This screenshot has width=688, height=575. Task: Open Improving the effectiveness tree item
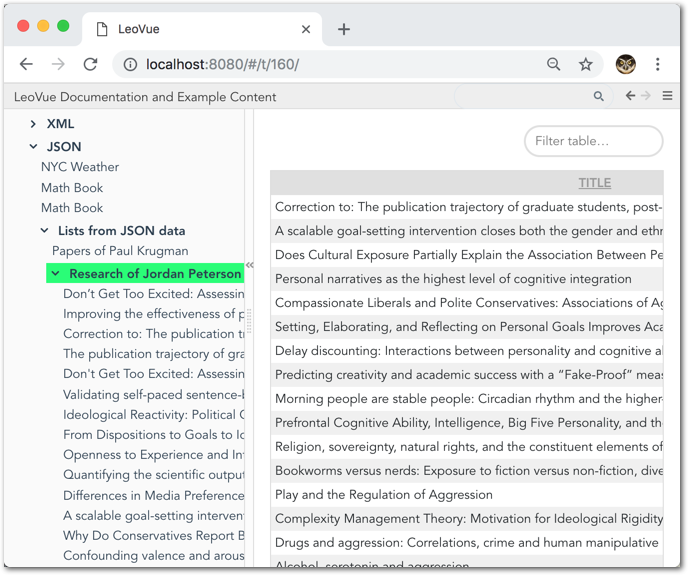point(154,314)
